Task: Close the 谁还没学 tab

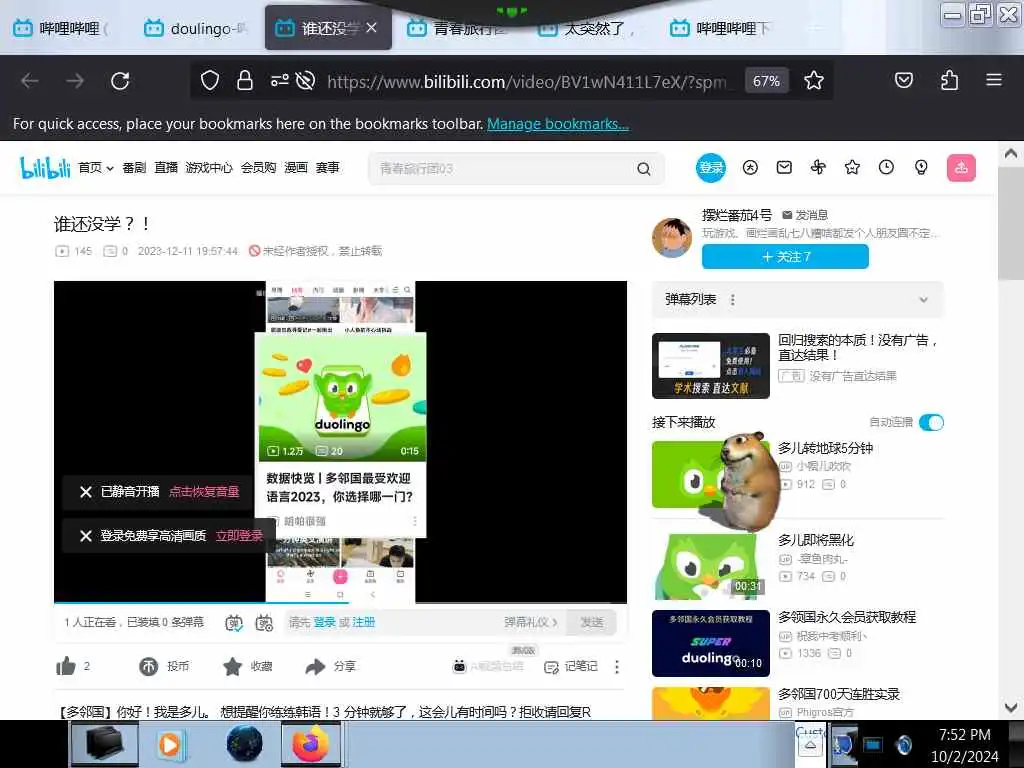Action: pyautogui.click(x=372, y=27)
